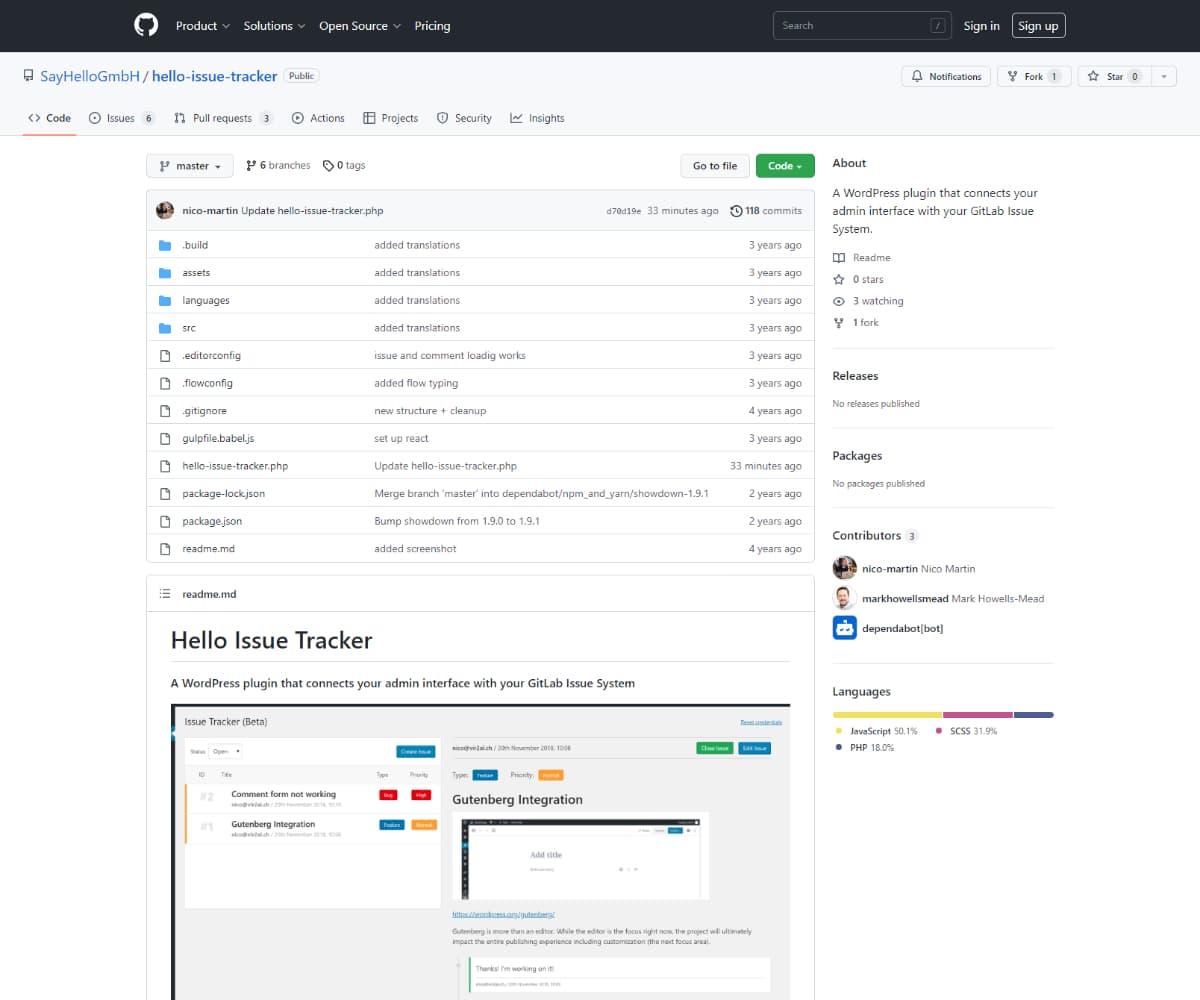Click the languages folder icon
Image resolution: width=1200 pixels, height=1000 pixels.
tap(166, 300)
